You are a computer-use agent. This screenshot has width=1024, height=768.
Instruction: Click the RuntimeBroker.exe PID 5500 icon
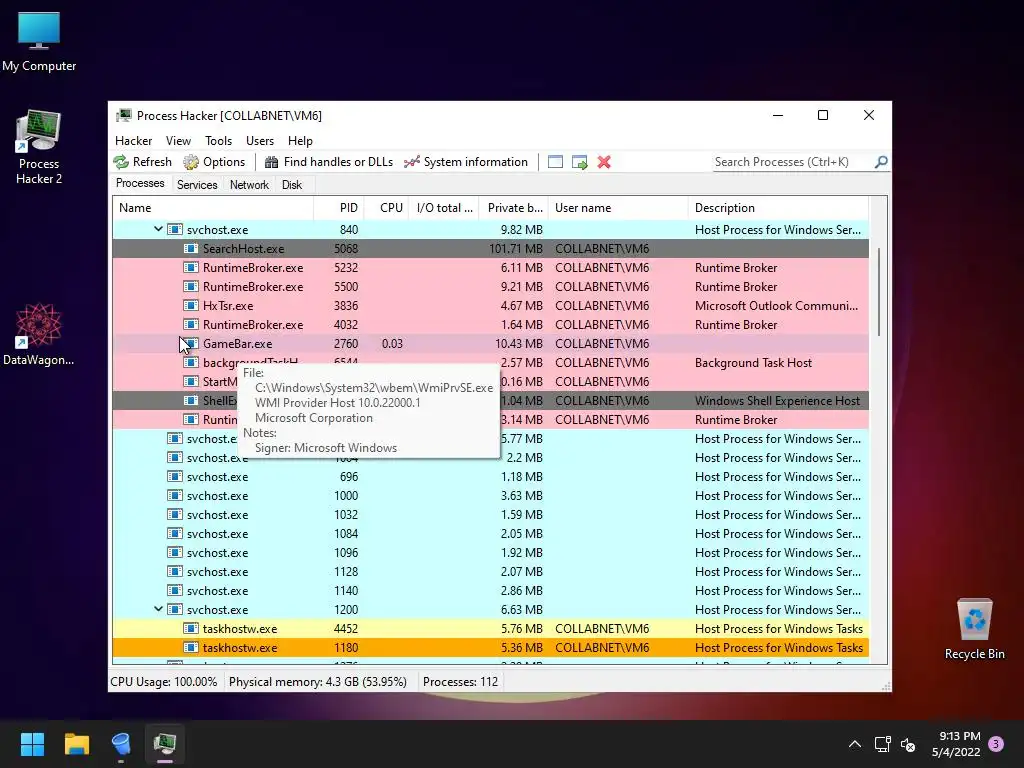[x=191, y=286]
